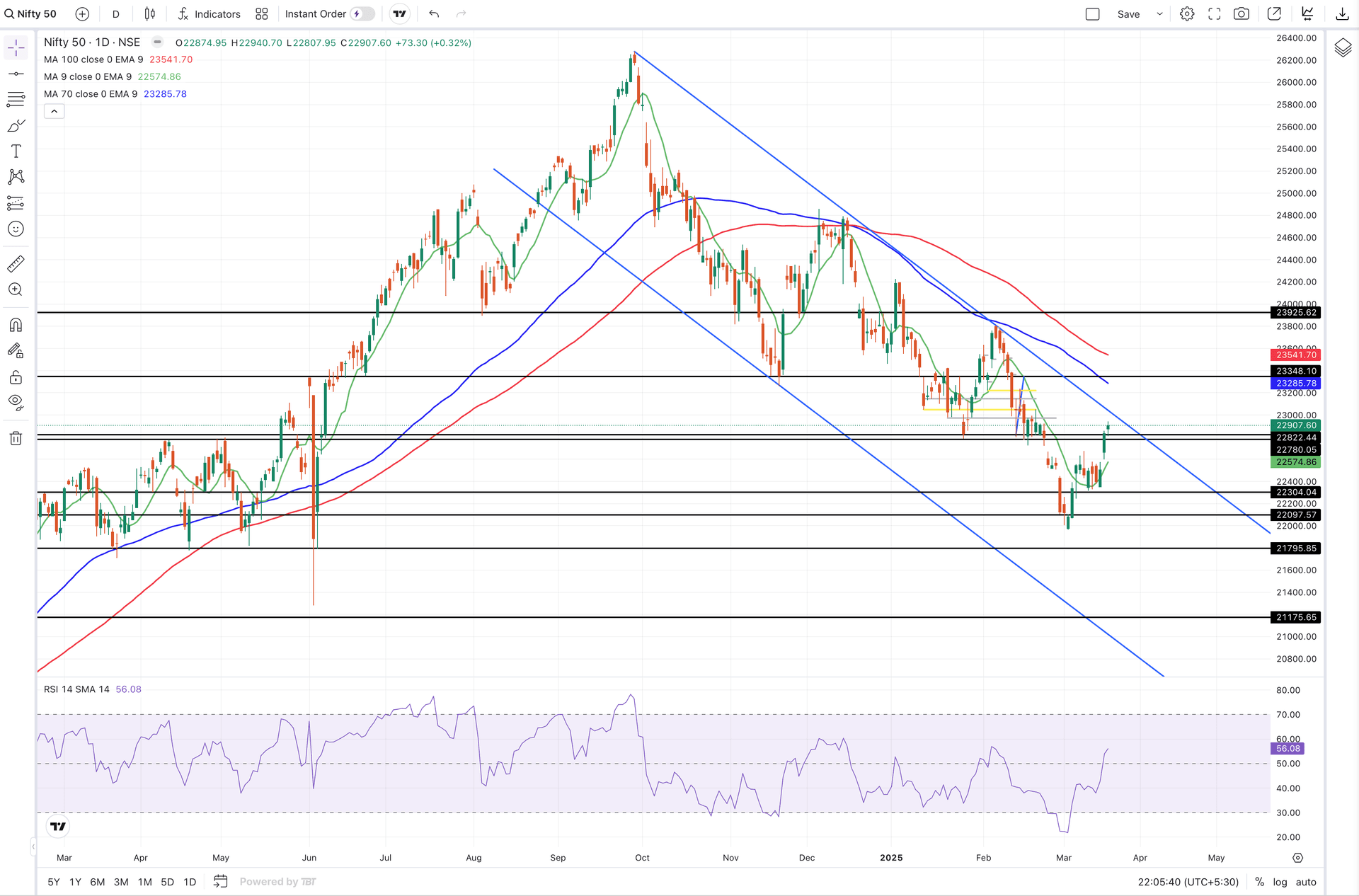Undo the last chart action
The width and height of the screenshot is (1359, 896).
[x=434, y=14]
